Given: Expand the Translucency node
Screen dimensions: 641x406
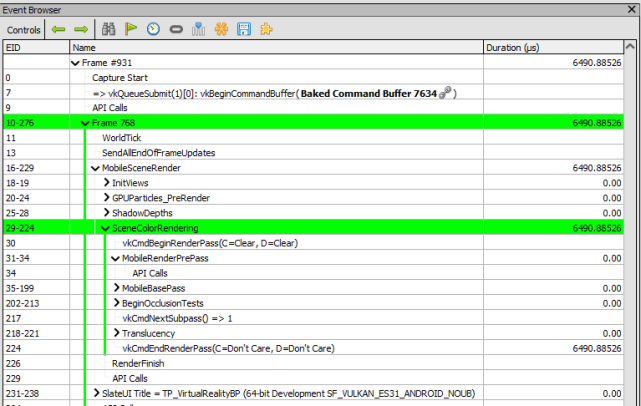Looking at the screenshot, I should pyautogui.click(x=117, y=333).
